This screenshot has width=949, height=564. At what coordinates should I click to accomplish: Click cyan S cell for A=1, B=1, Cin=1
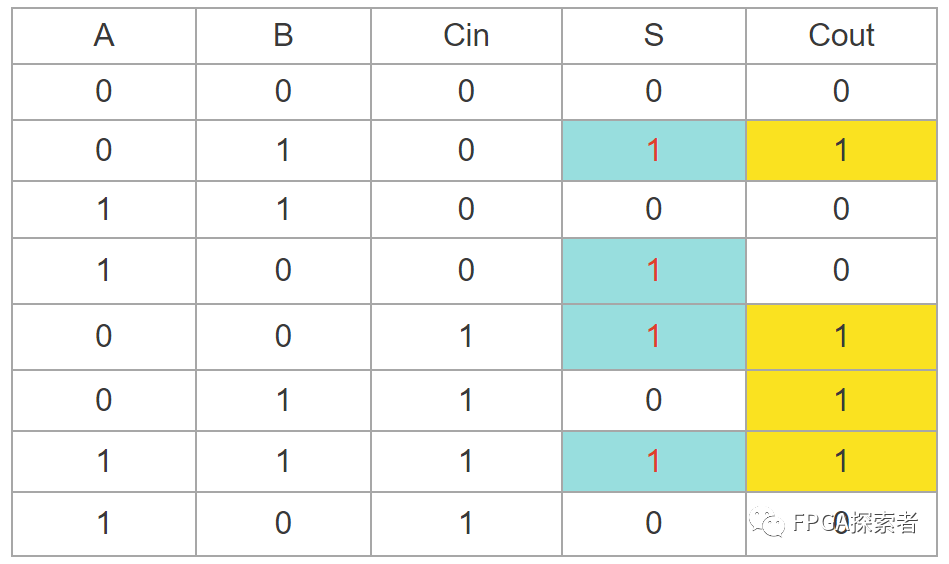click(653, 461)
